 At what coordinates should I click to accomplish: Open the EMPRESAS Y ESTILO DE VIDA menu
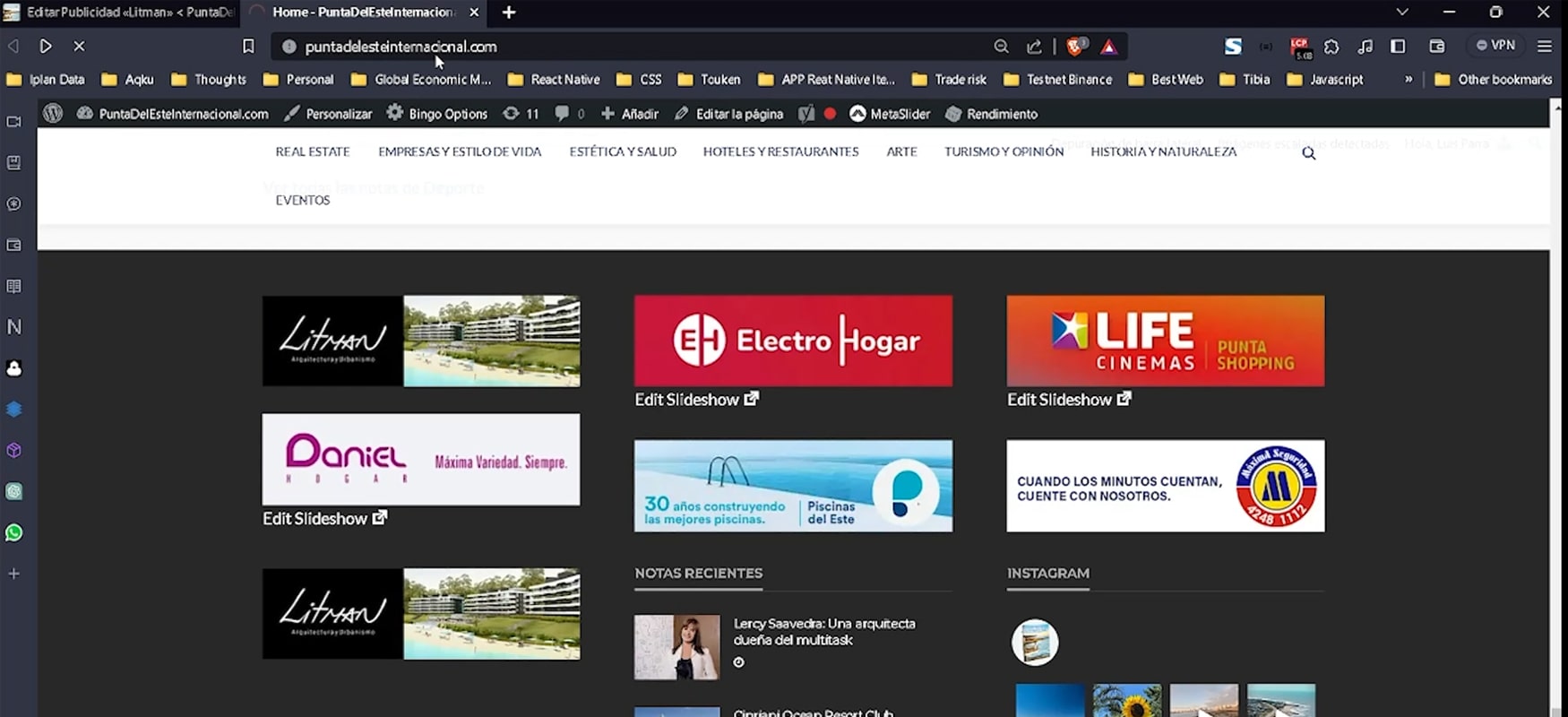(x=460, y=151)
